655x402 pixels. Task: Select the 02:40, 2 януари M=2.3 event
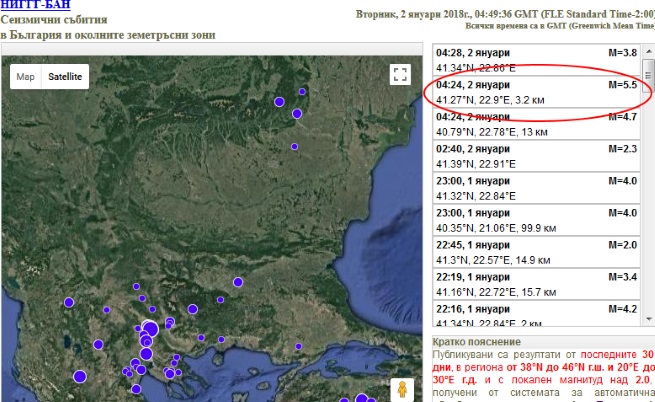536,156
